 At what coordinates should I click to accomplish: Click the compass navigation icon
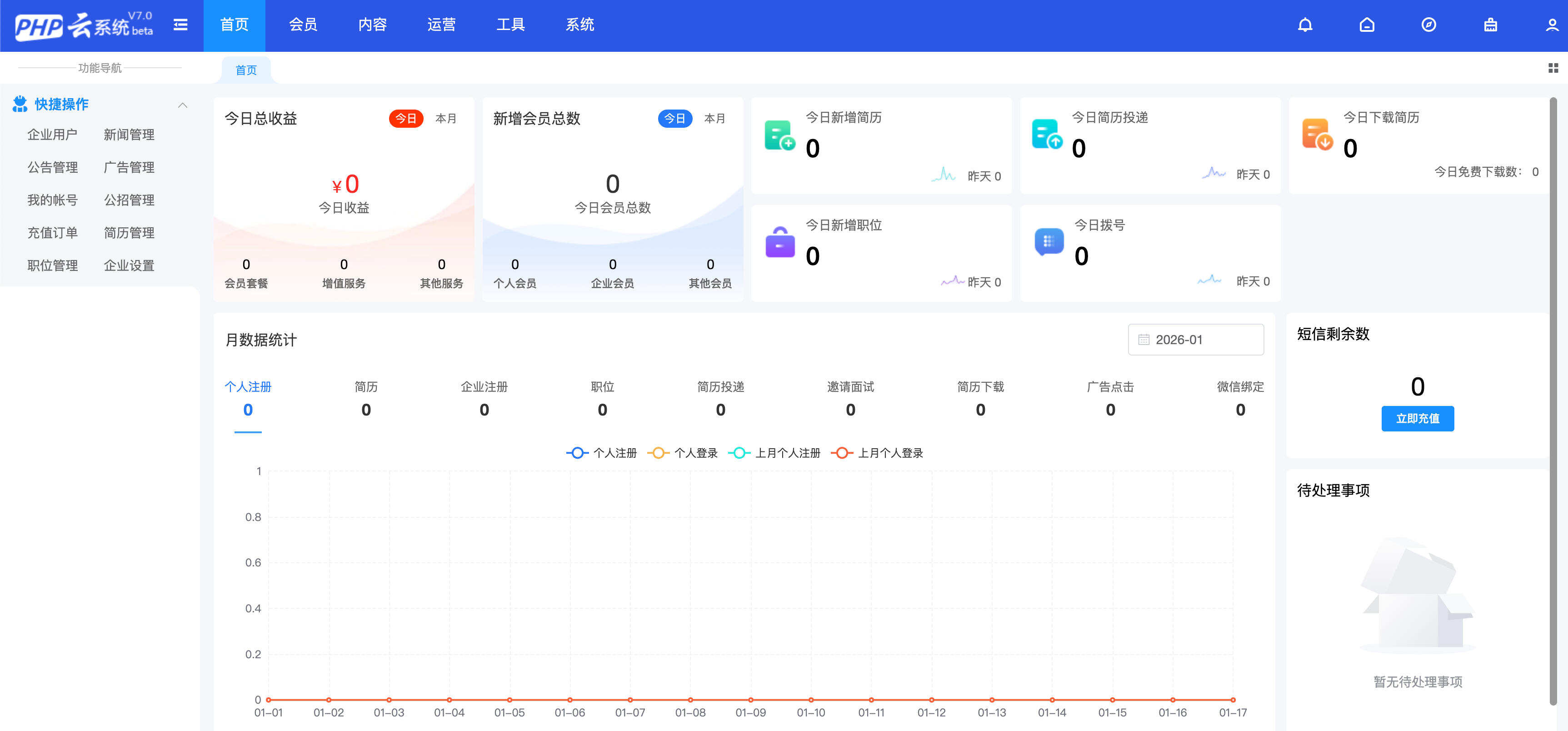(1428, 25)
